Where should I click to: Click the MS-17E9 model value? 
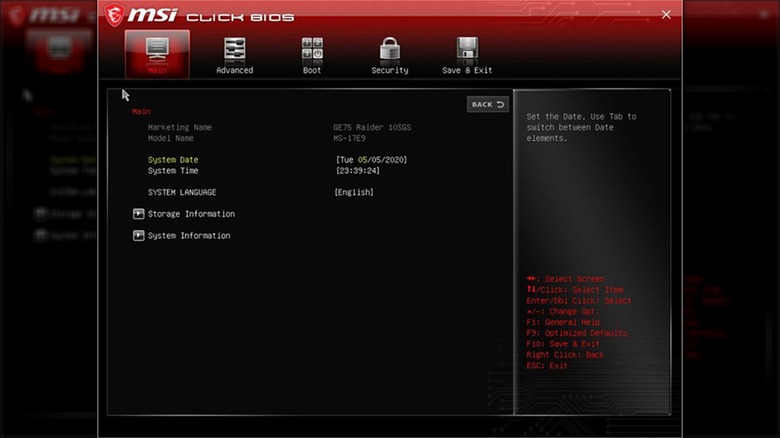349,138
